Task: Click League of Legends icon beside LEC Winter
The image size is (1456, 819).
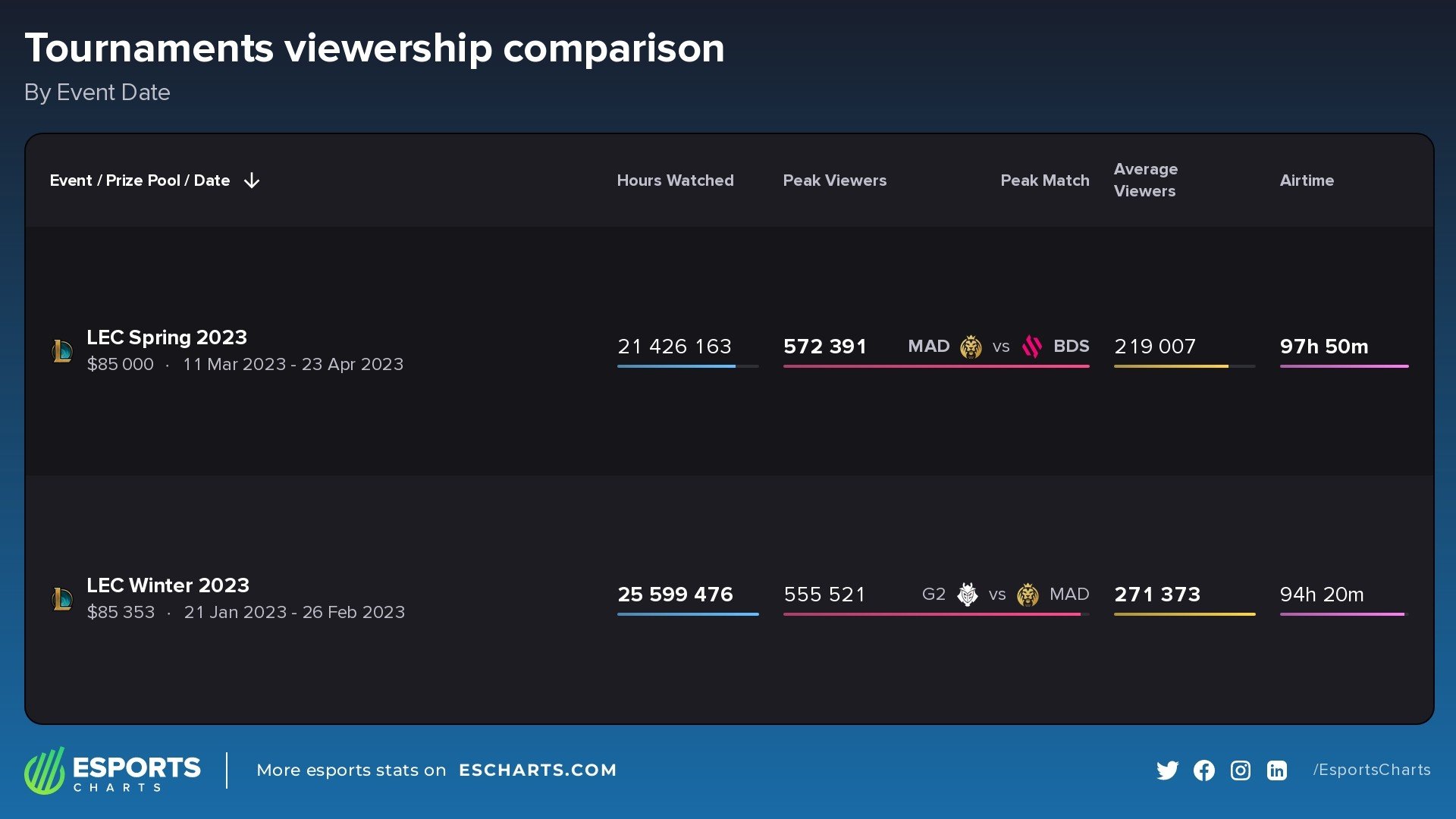Action: 62,598
